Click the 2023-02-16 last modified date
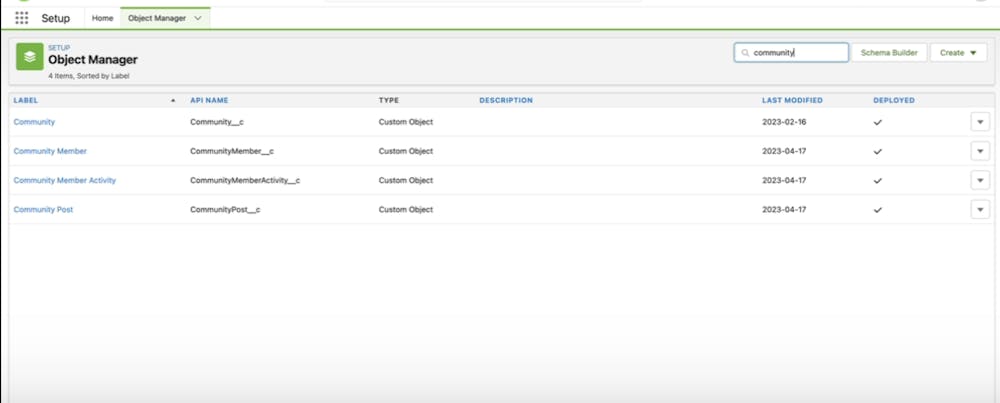The image size is (1000, 403). pos(784,122)
